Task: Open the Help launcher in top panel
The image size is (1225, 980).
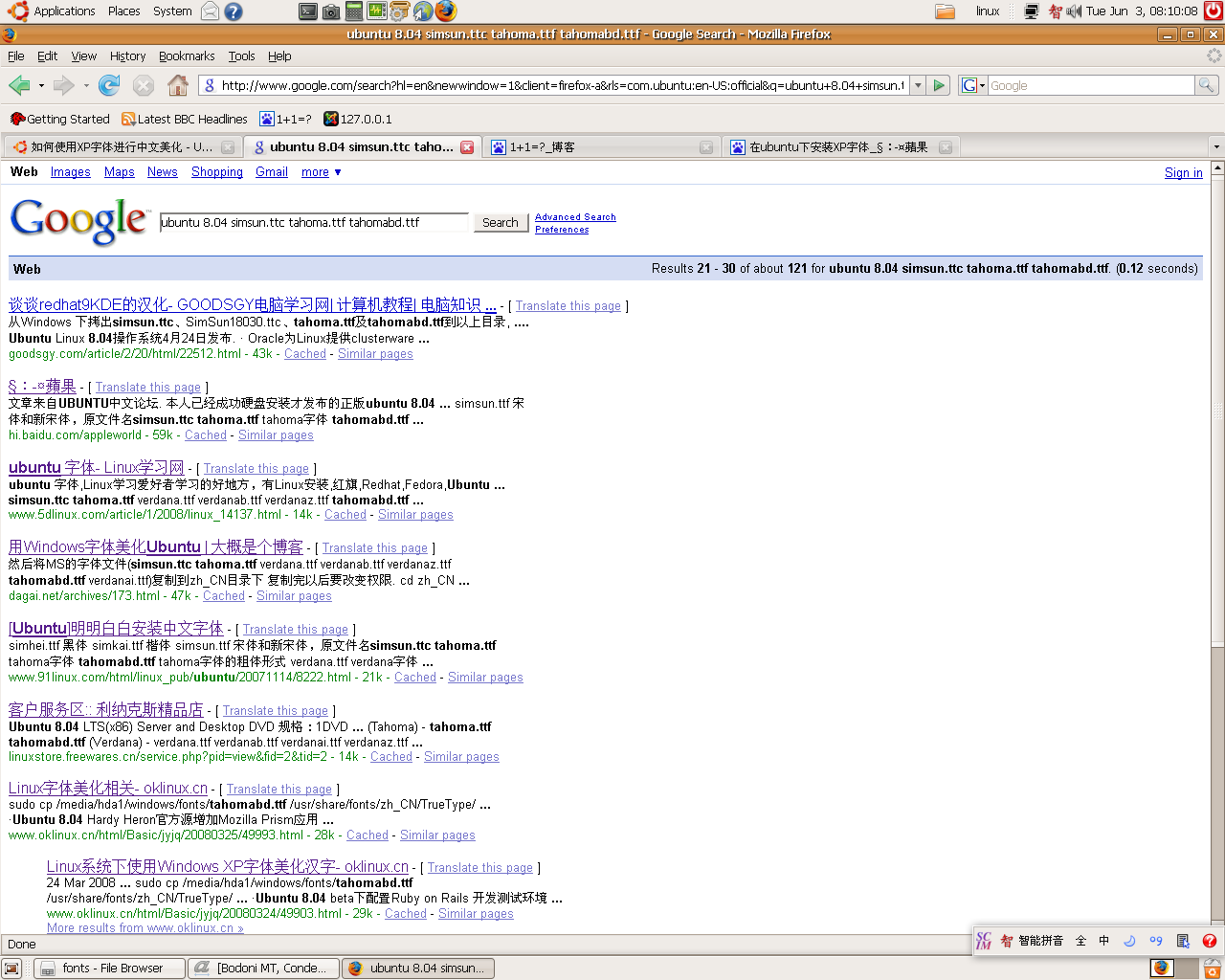Action: click(x=233, y=11)
